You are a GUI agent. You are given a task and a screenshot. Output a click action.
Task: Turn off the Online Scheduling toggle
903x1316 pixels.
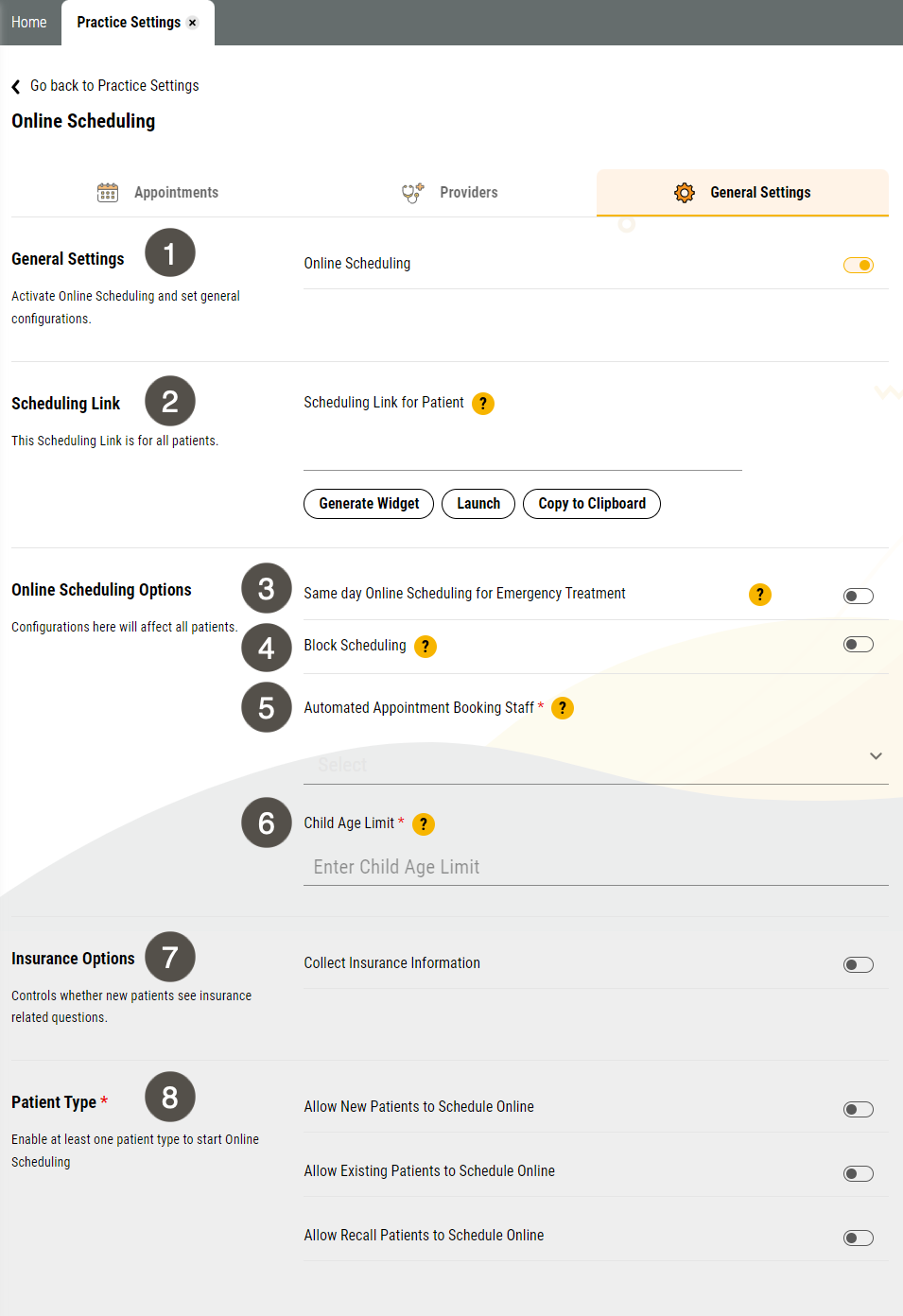859,265
